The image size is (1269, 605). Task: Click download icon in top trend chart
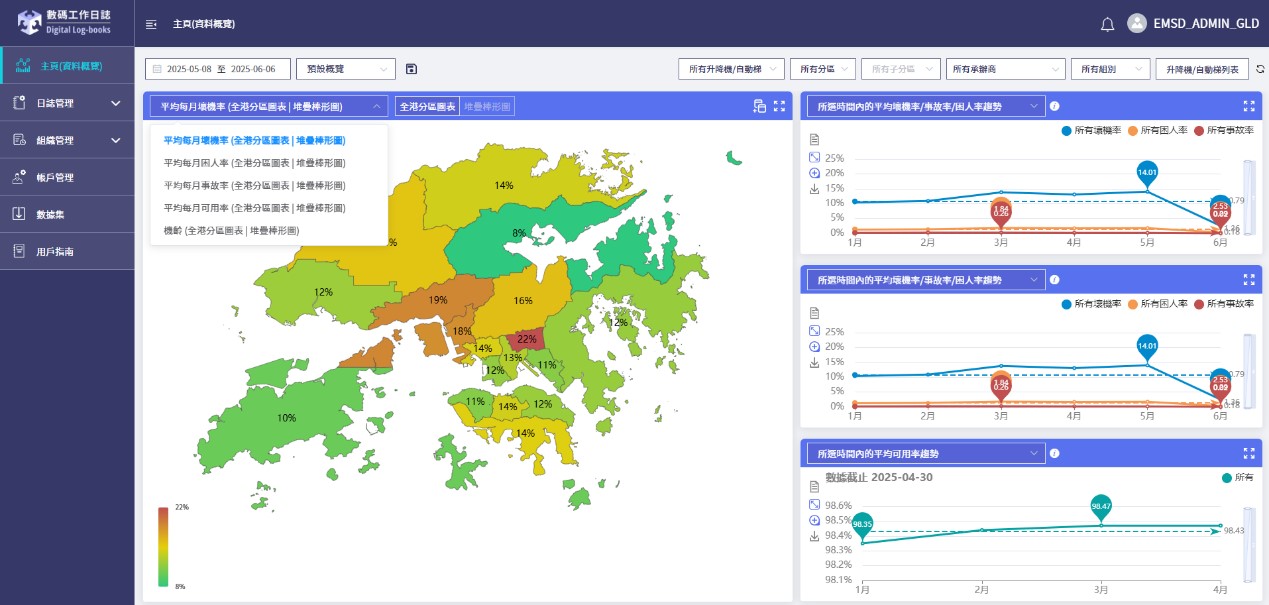pos(814,189)
